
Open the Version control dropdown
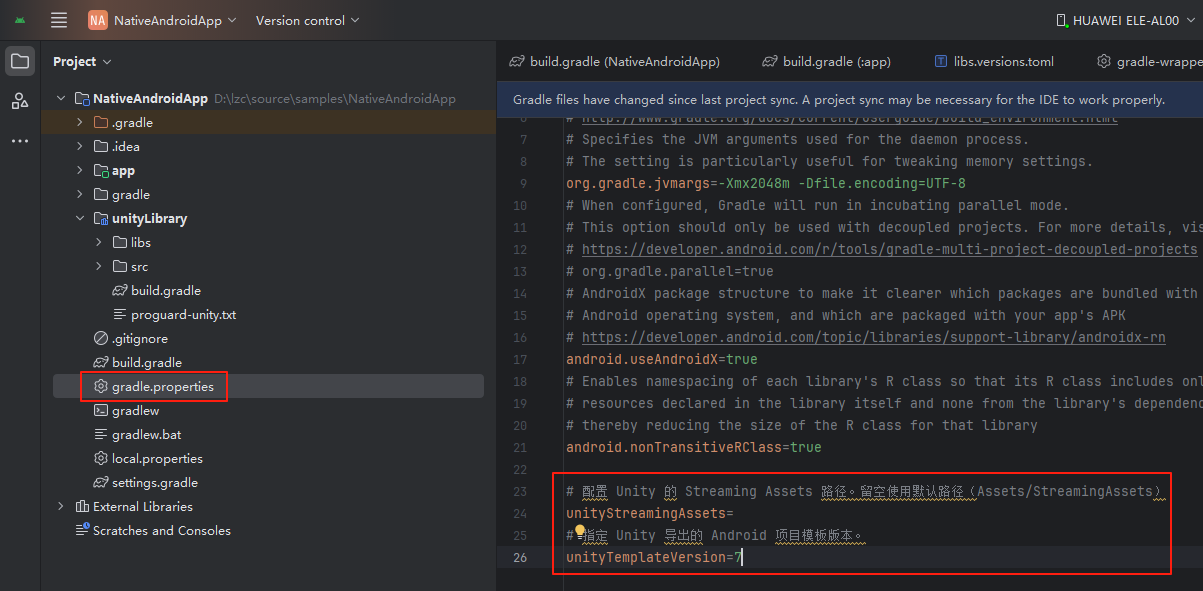click(x=307, y=20)
